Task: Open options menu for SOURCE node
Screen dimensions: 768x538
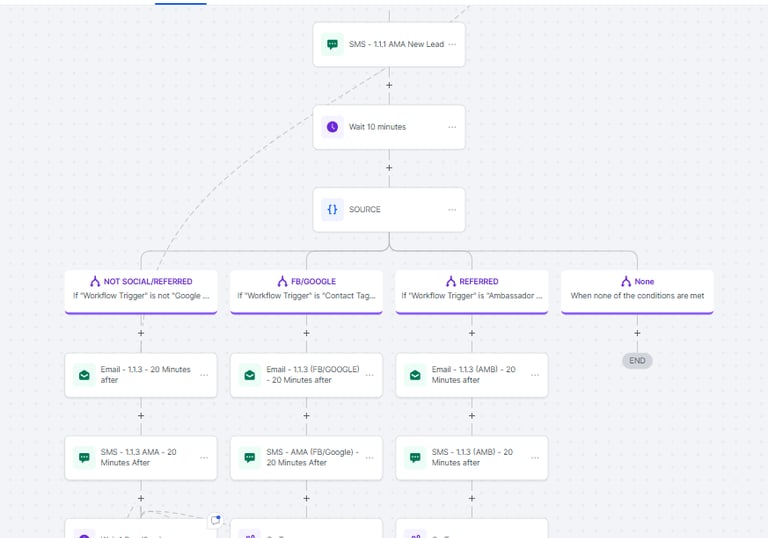Action: pos(452,210)
